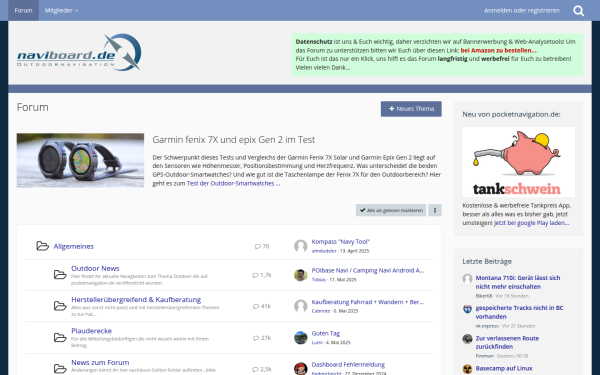The width and height of the screenshot is (600, 375).
Task: Open Montana 710i: Gerät lässt sich post
Action: tap(518, 282)
